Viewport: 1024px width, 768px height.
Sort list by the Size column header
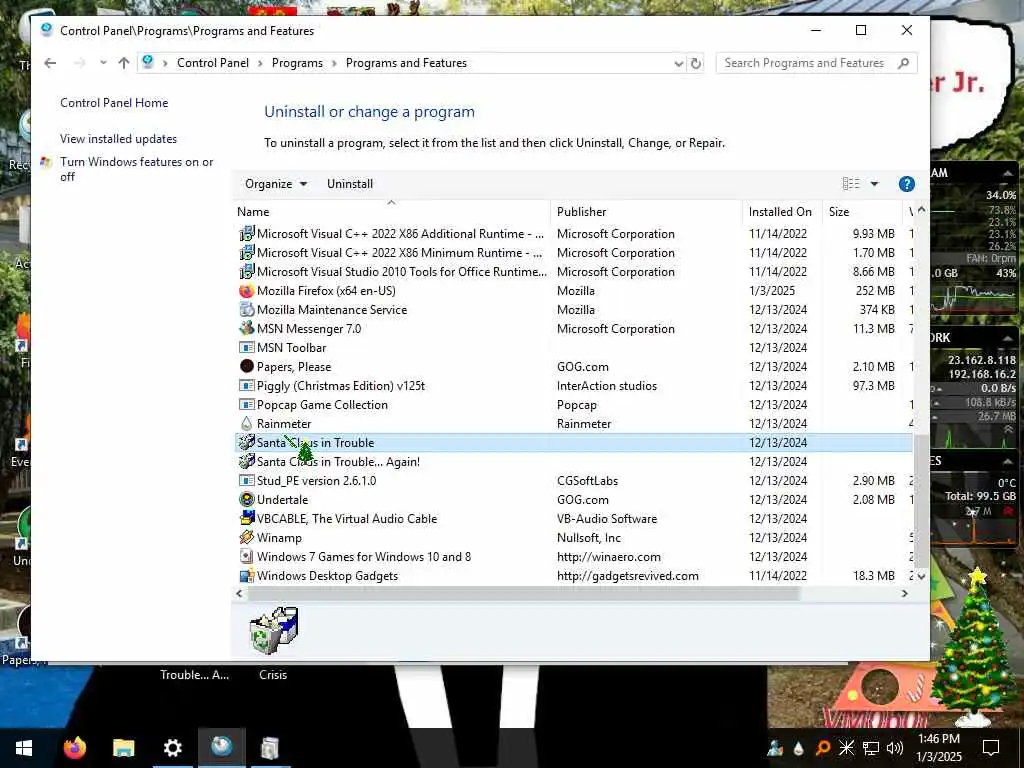(x=861, y=212)
